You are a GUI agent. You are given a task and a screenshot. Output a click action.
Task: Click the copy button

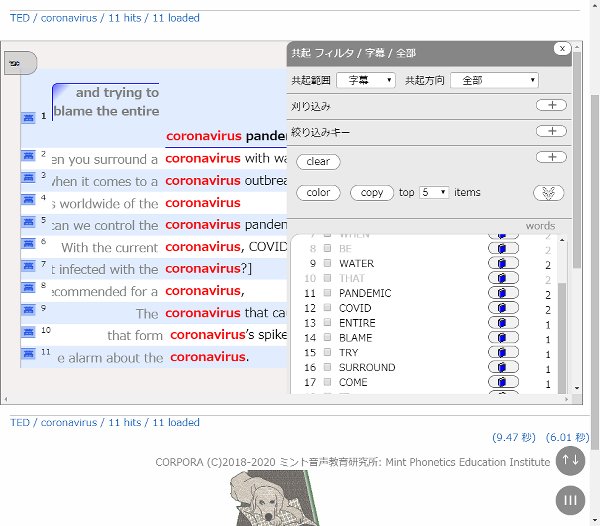(372, 192)
